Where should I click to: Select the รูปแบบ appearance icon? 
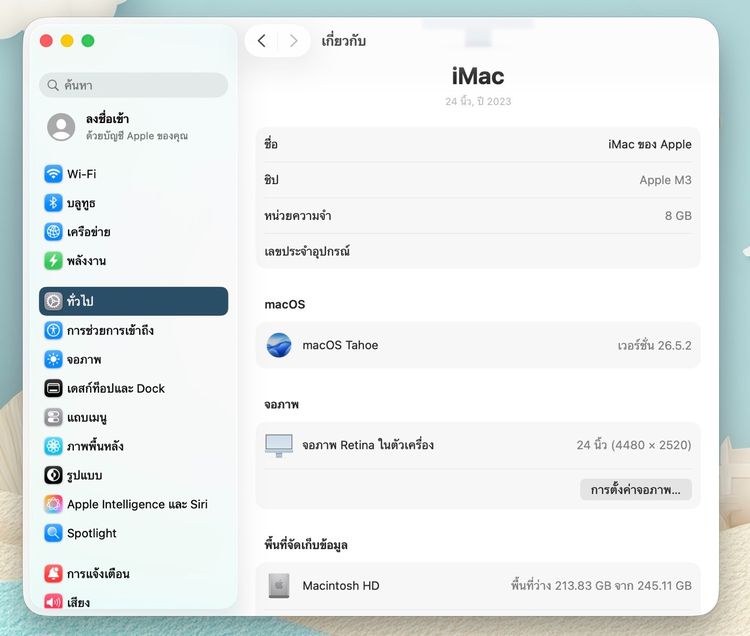(53, 475)
